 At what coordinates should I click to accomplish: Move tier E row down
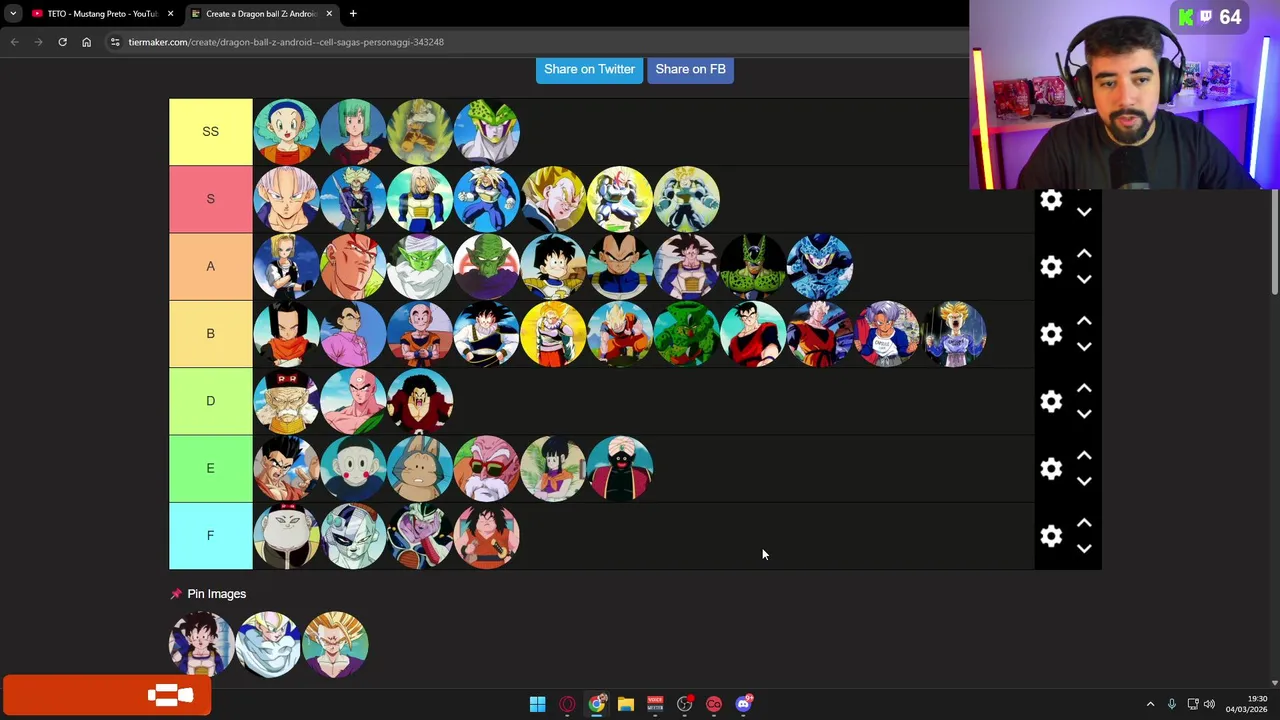tap(1084, 480)
